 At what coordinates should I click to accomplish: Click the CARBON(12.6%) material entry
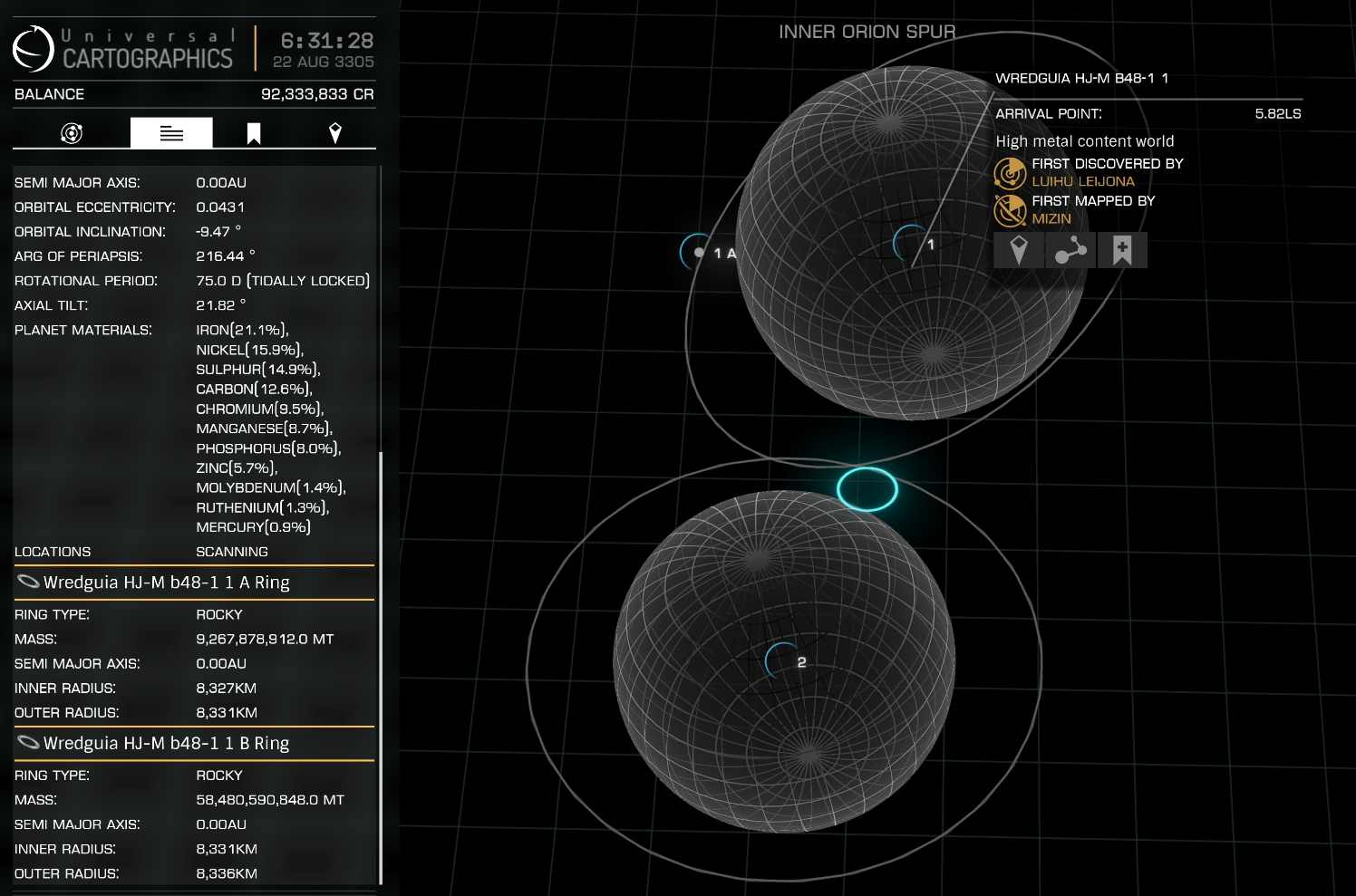click(254, 390)
